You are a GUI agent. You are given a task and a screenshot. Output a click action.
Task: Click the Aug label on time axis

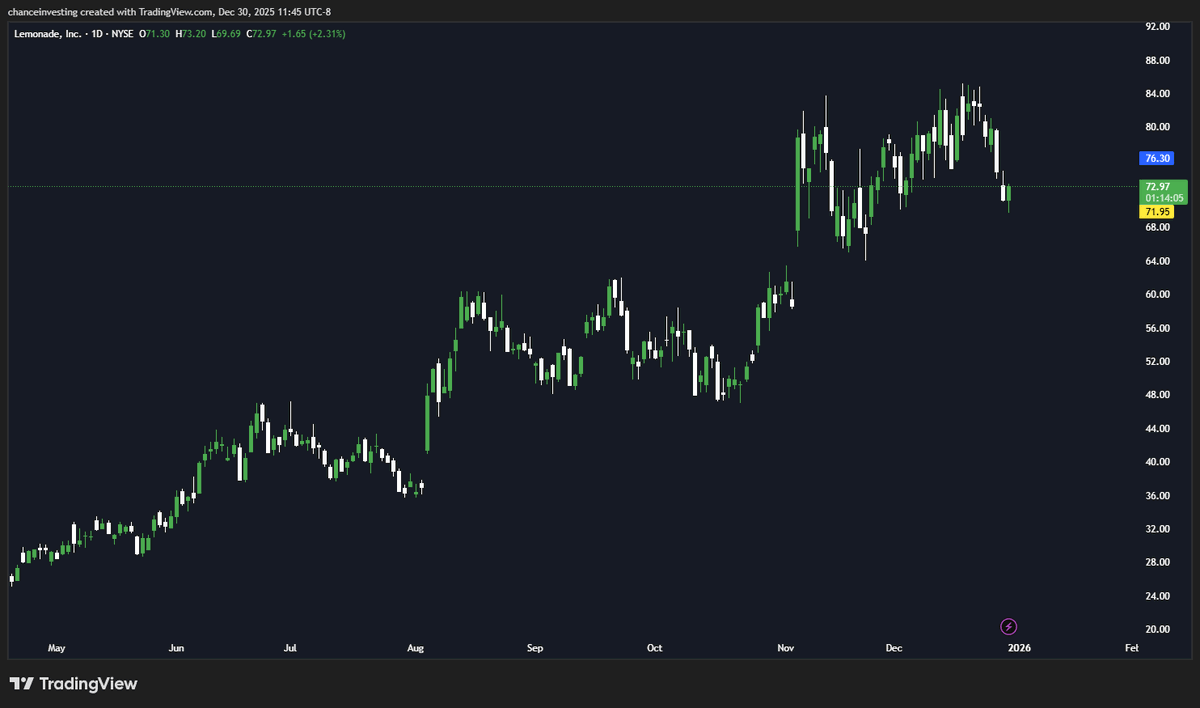pos(416,649)
